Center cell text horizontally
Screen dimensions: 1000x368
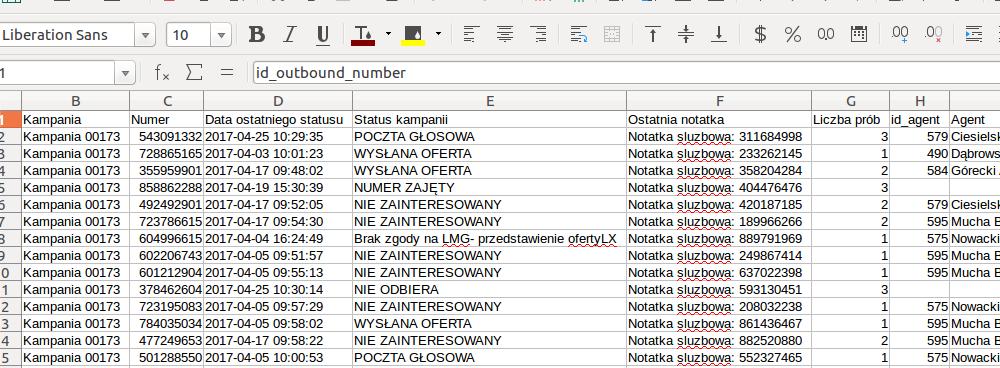[x=505, y=34]
